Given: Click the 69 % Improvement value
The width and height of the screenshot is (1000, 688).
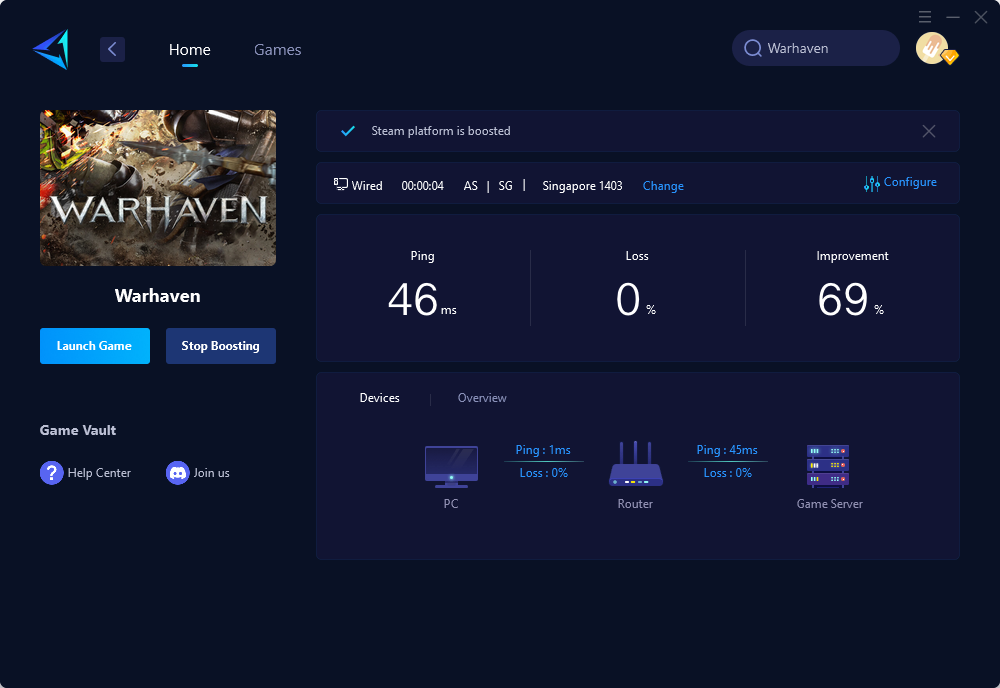Looking at the screenshot, I should [851, 300].
